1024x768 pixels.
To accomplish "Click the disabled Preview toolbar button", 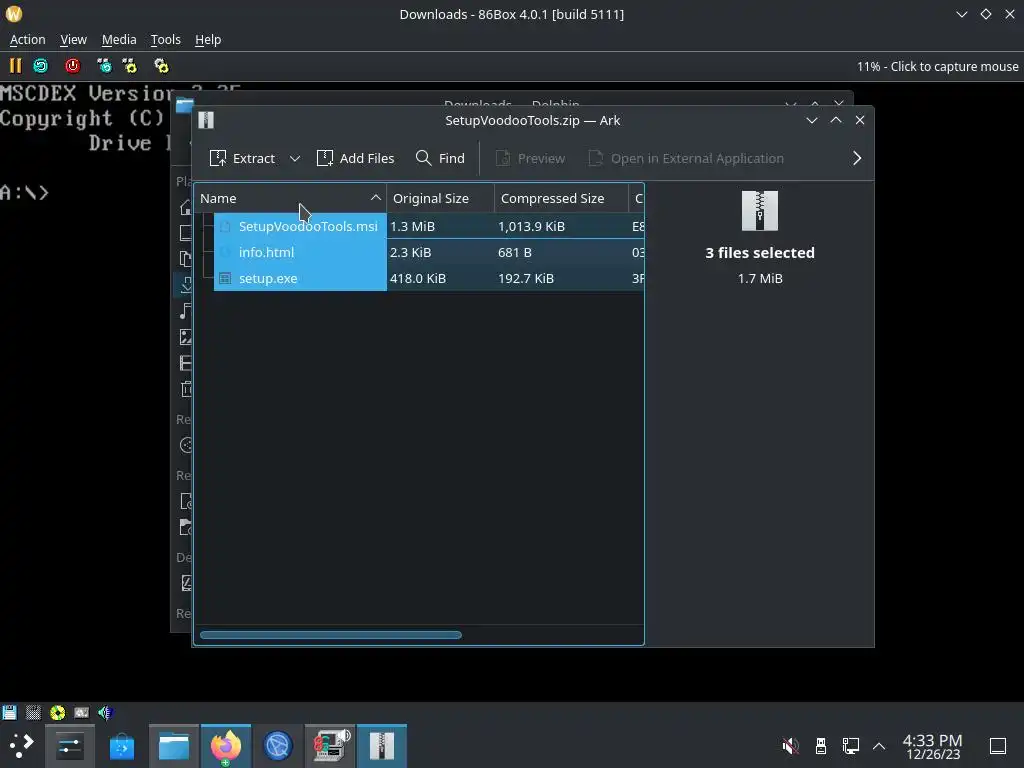I will (530, 158).
